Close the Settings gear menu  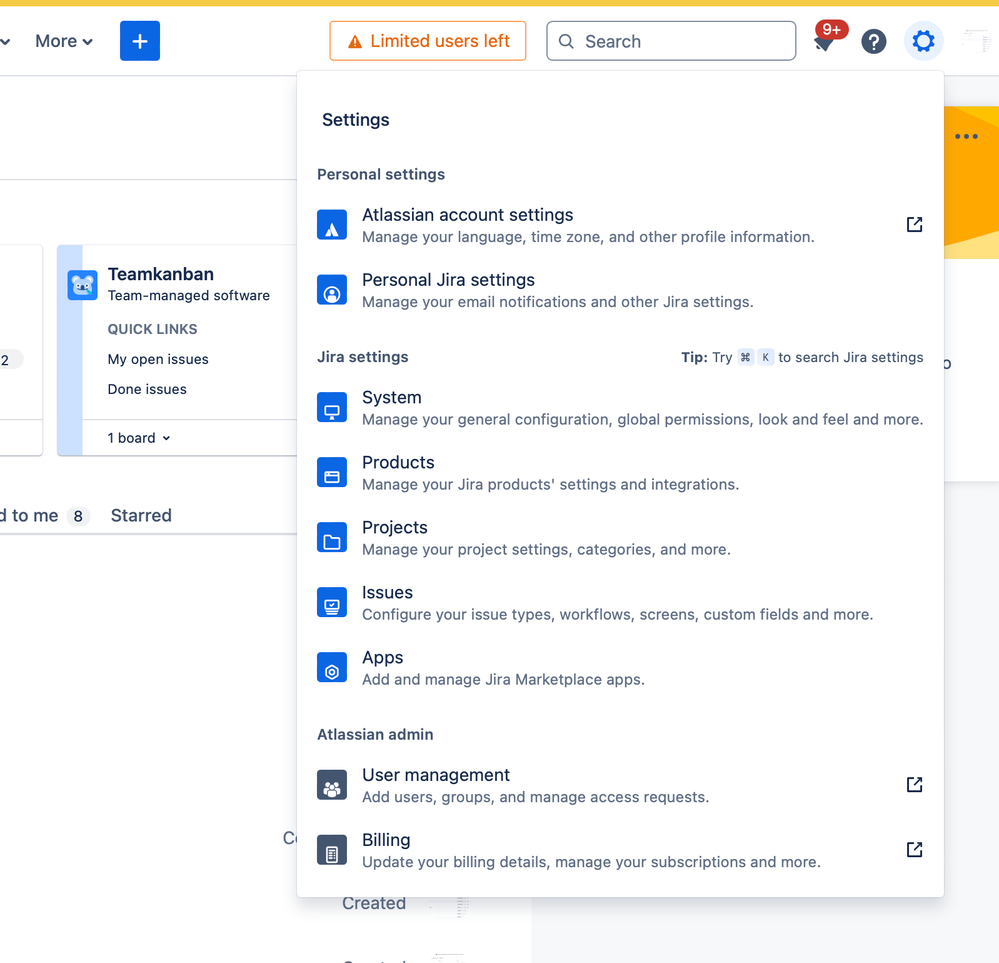click(923, 41)
